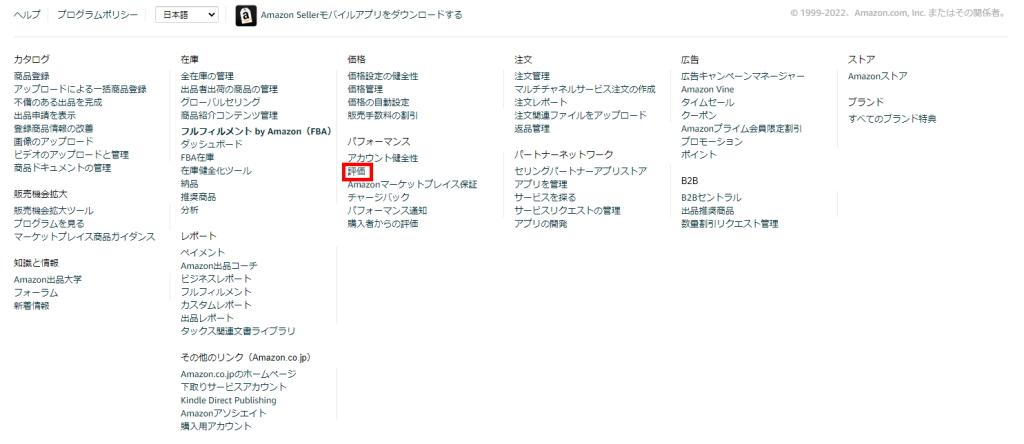
Task: Click the クーポン link
Action: [x=699, y=116]
